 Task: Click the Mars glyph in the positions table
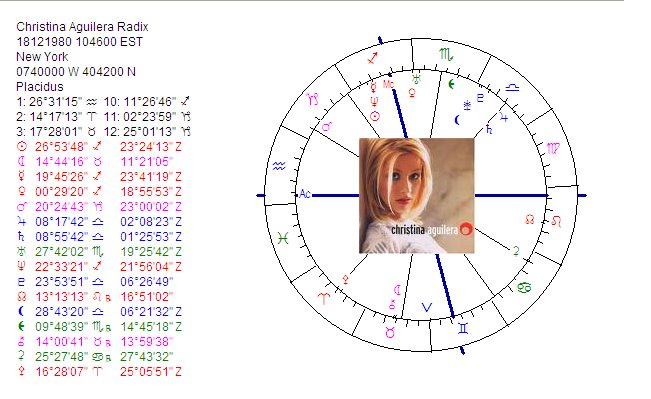tap(21, 206)
